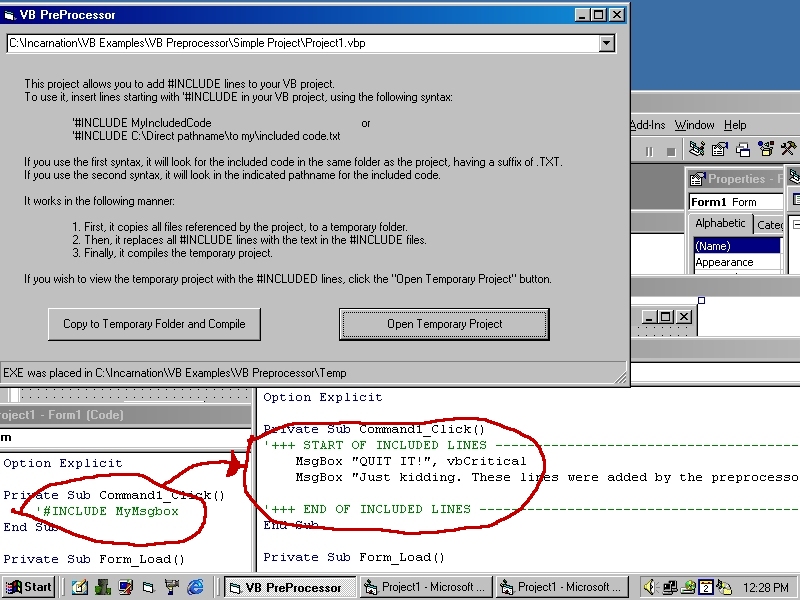
Task: Switch to the Alphabetic properties tab
Action: click(x=720, y=224)
